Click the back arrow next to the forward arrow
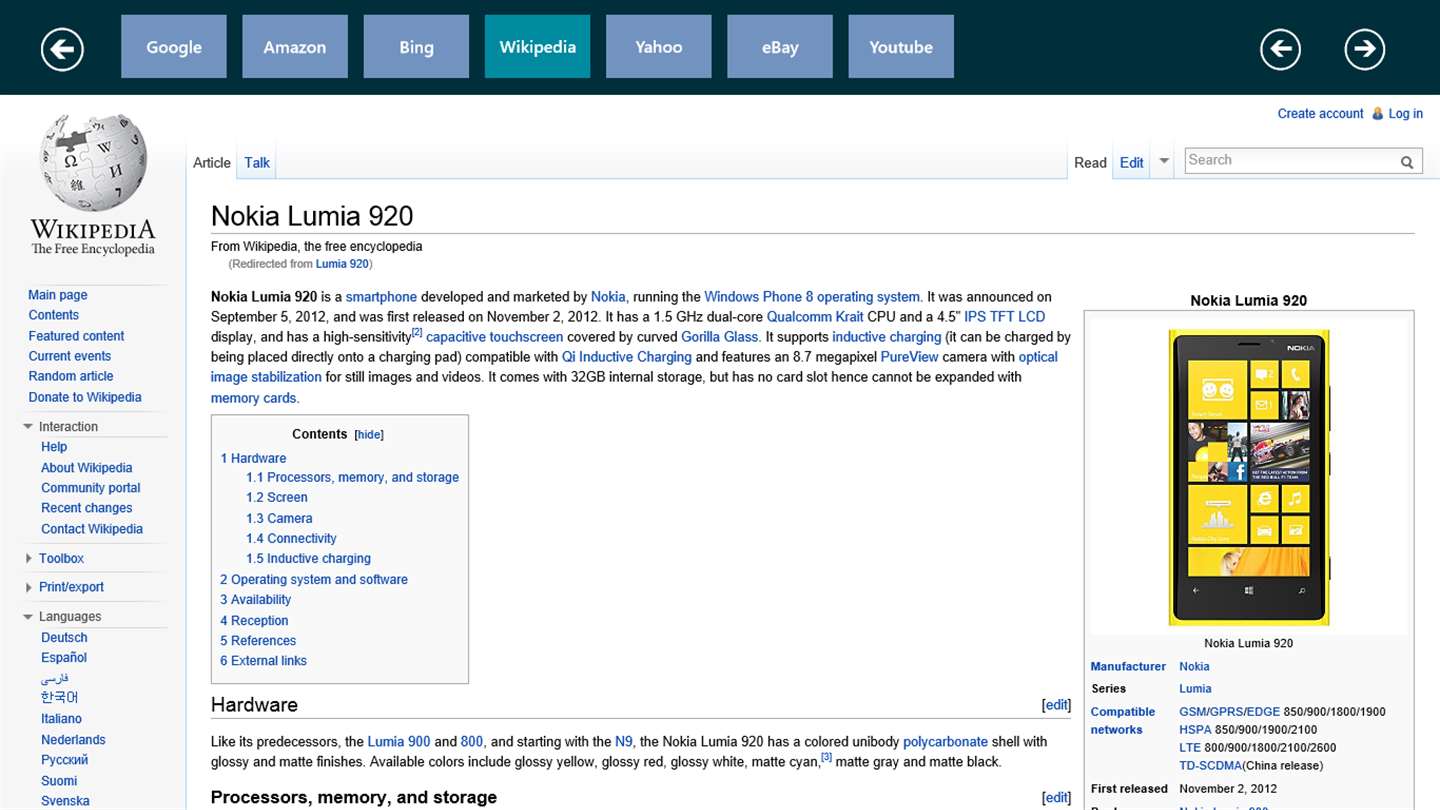This screenshot has height=810, width=1440. pyautogui.click(x=1280, y=48)
